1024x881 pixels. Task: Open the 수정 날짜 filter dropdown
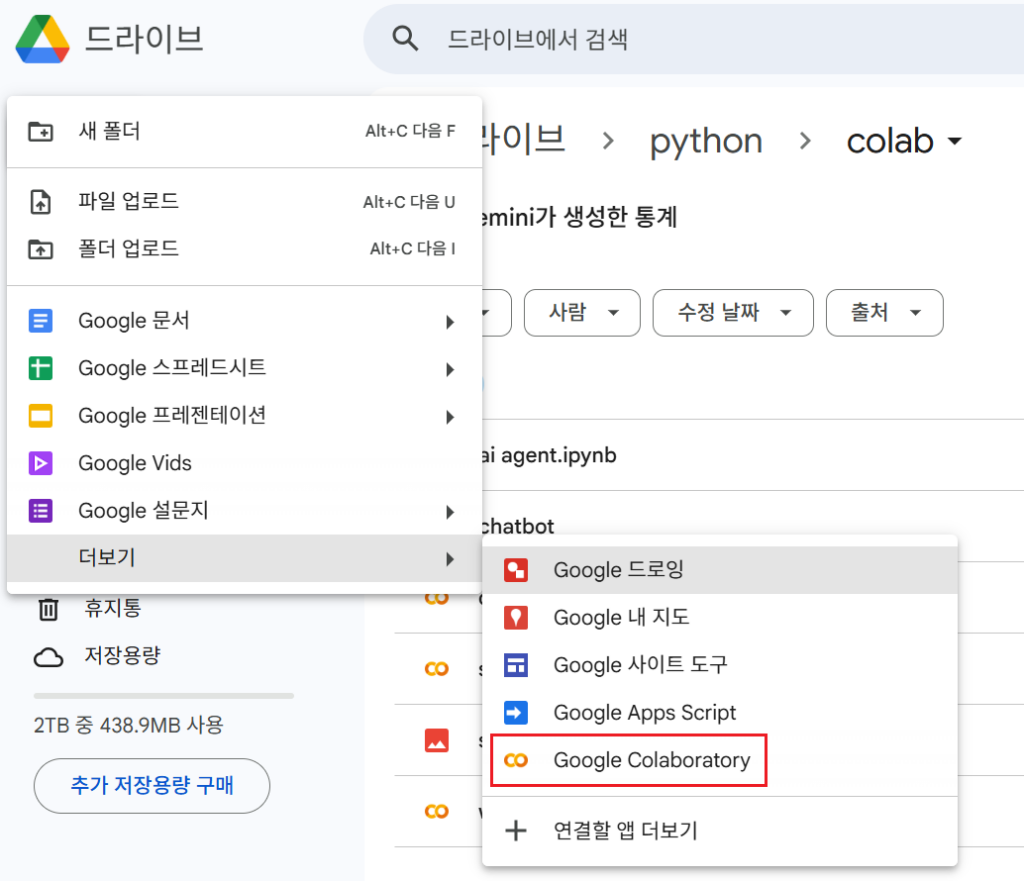[x=732, y=313]
